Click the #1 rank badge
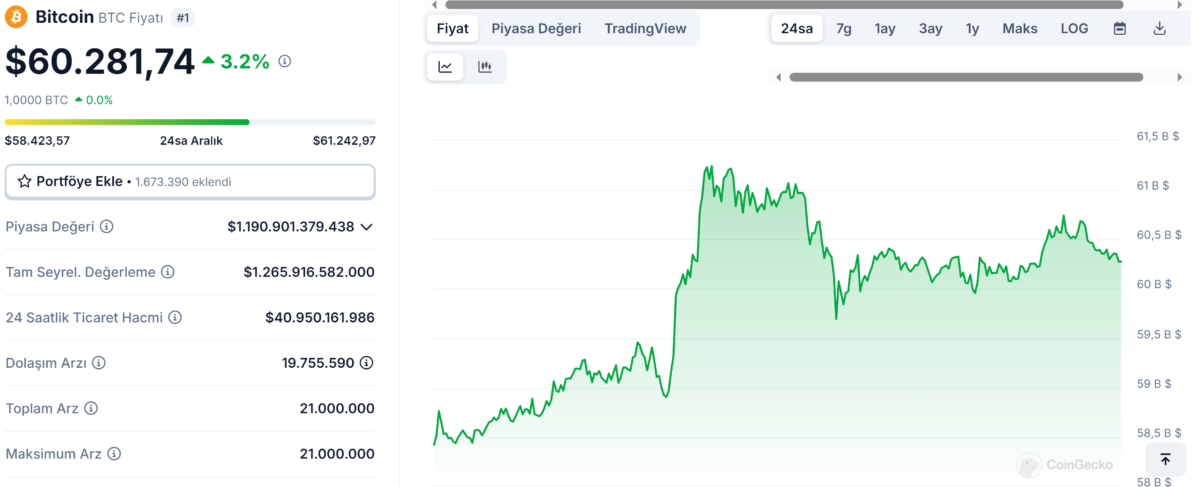The height and width of the screenshot is (487, 1200). [x=183, y=17]
